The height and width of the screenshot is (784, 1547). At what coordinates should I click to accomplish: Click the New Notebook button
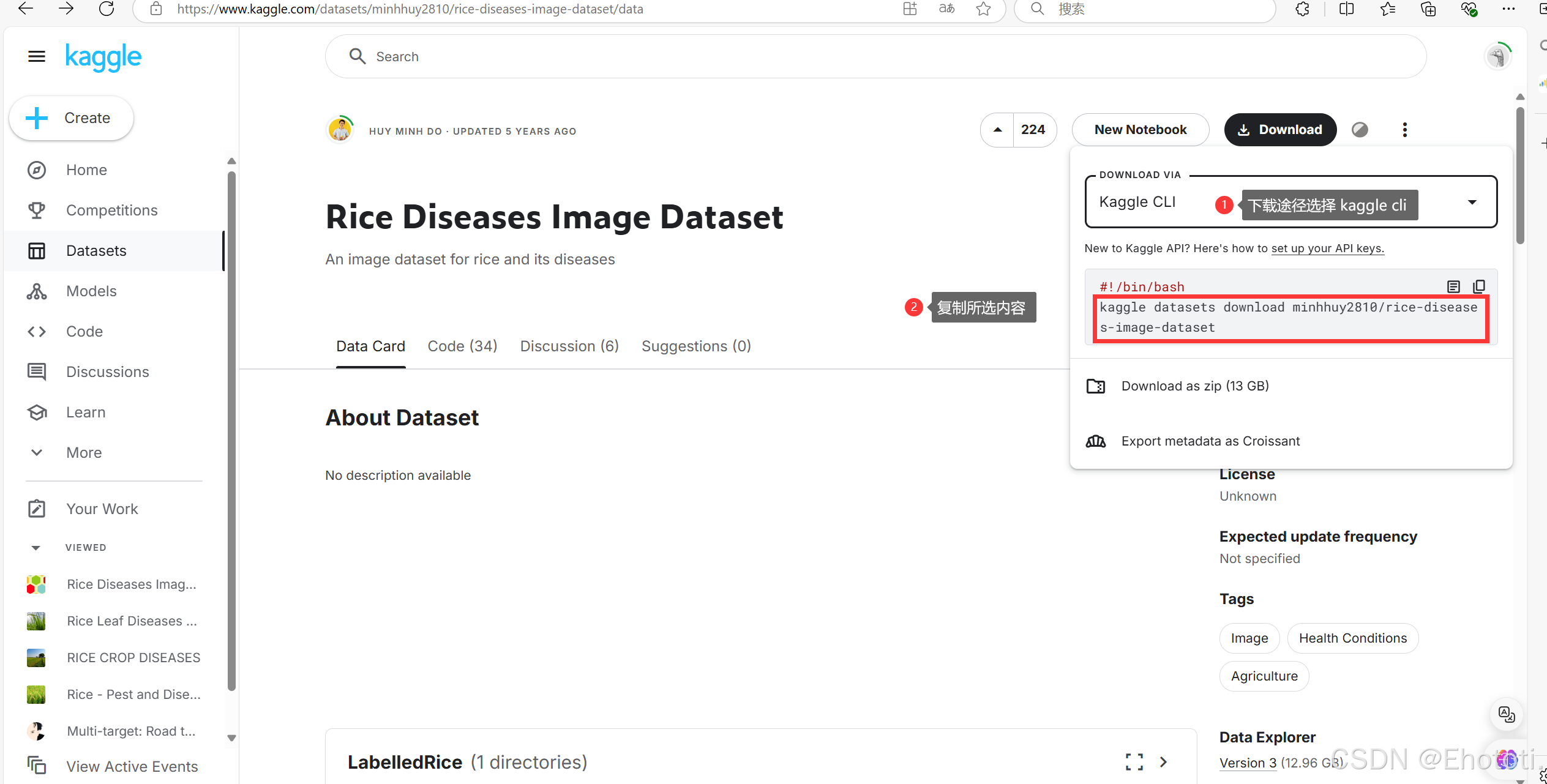click(1140, 130)
